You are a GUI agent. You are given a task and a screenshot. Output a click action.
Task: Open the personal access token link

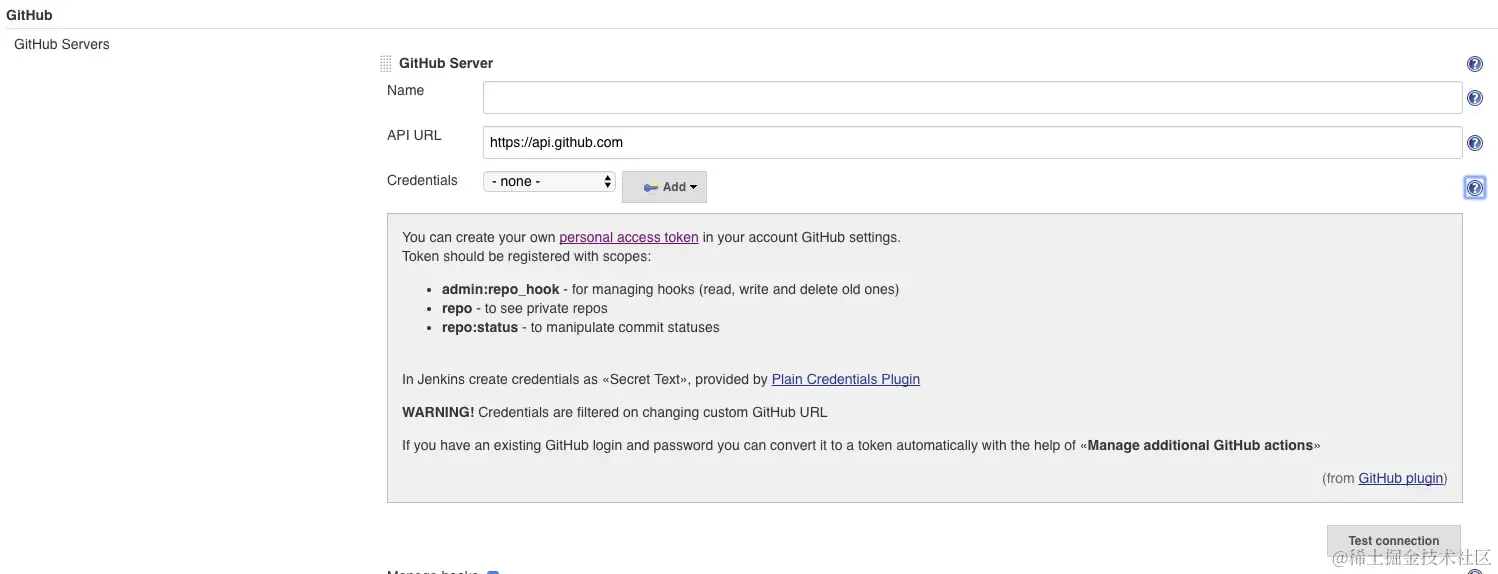click(628, 237)
